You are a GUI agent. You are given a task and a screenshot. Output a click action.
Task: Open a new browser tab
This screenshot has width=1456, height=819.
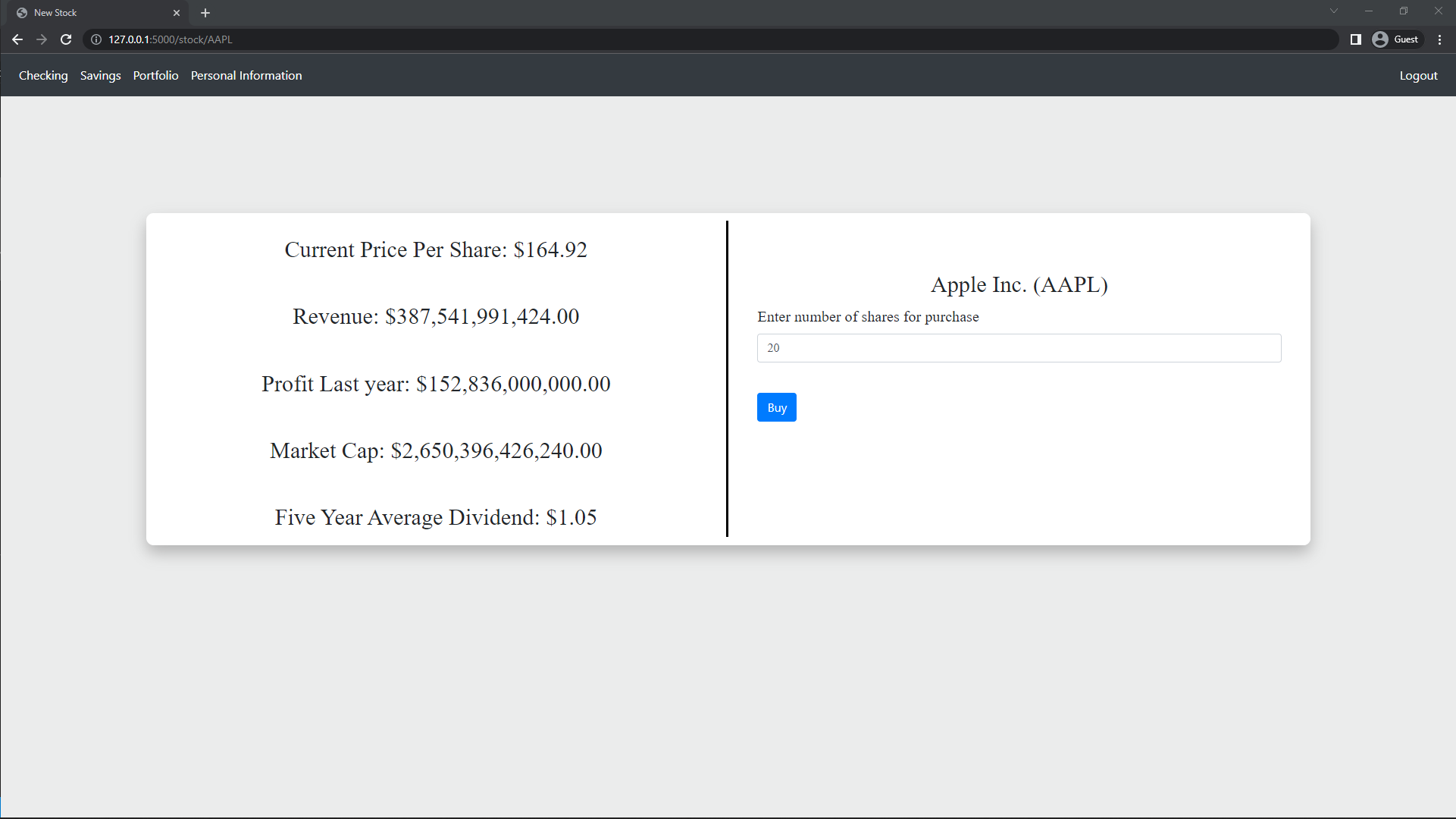pyautogui.click(x=205, y=13)
